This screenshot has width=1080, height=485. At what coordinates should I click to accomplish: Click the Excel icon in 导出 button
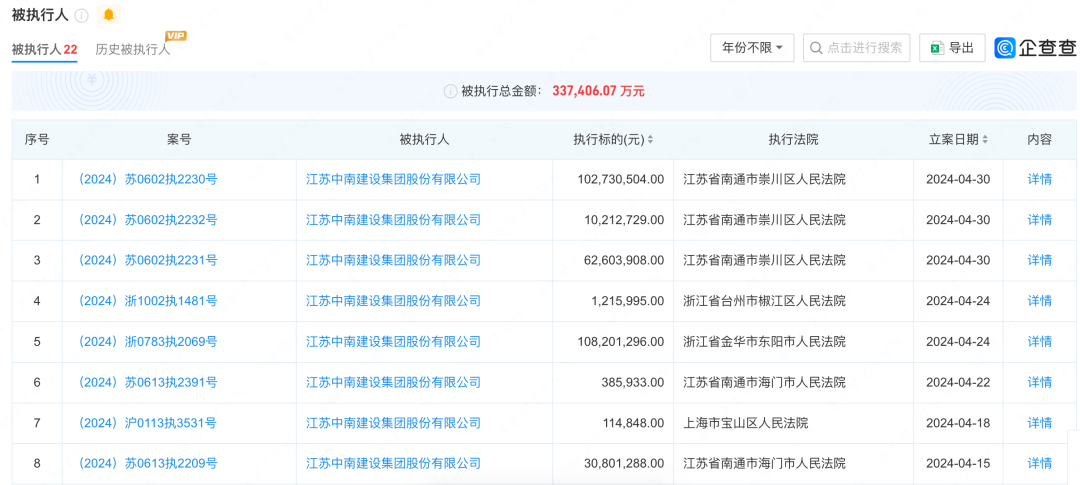[936, 48]
